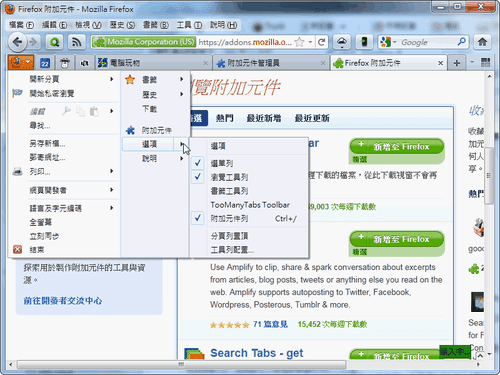This screenshot has height=375, width=500.
Task: Open the Google search engine dropdown
Action: tap(394, 42)
